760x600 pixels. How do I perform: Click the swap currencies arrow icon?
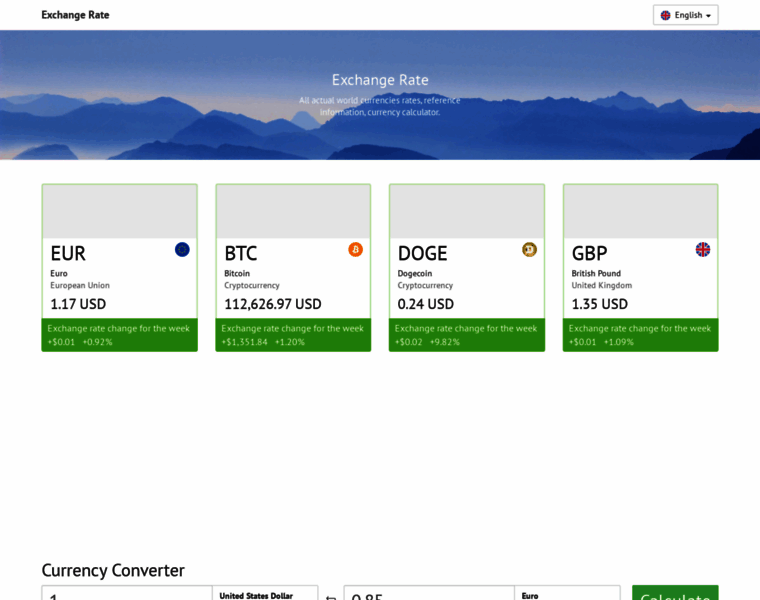(x=331, y=596)
